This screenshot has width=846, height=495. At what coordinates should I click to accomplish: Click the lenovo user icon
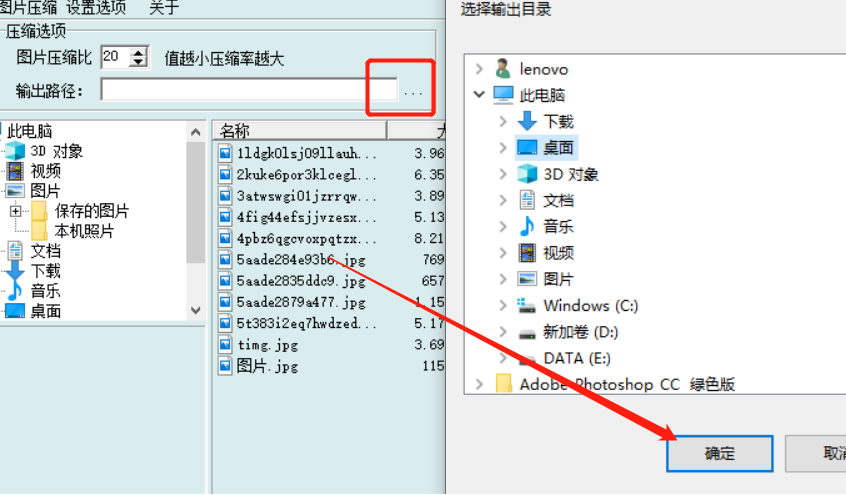[x=503, y=69]
